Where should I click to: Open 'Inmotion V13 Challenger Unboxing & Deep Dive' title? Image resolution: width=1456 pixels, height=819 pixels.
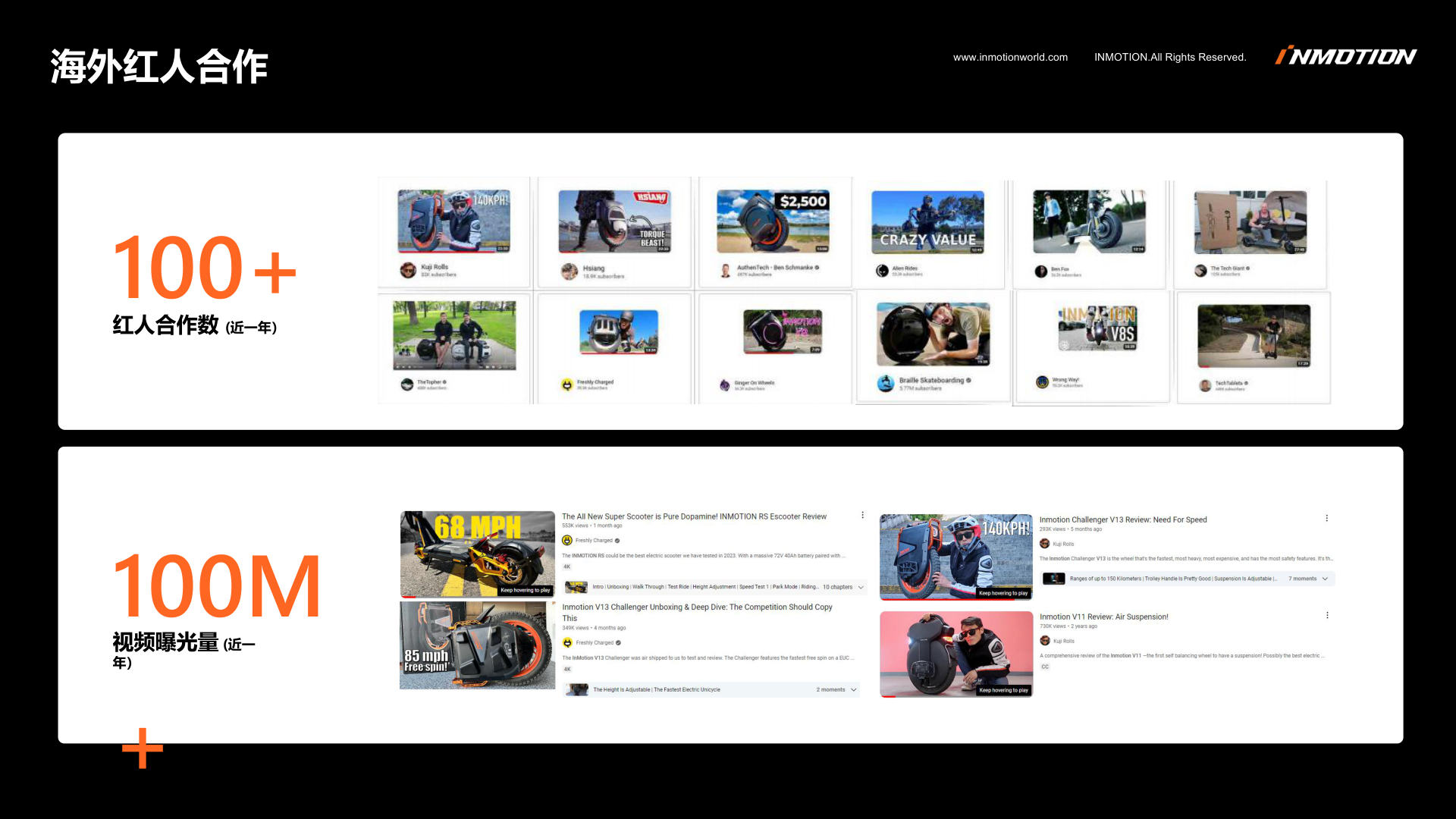[697, 612]
